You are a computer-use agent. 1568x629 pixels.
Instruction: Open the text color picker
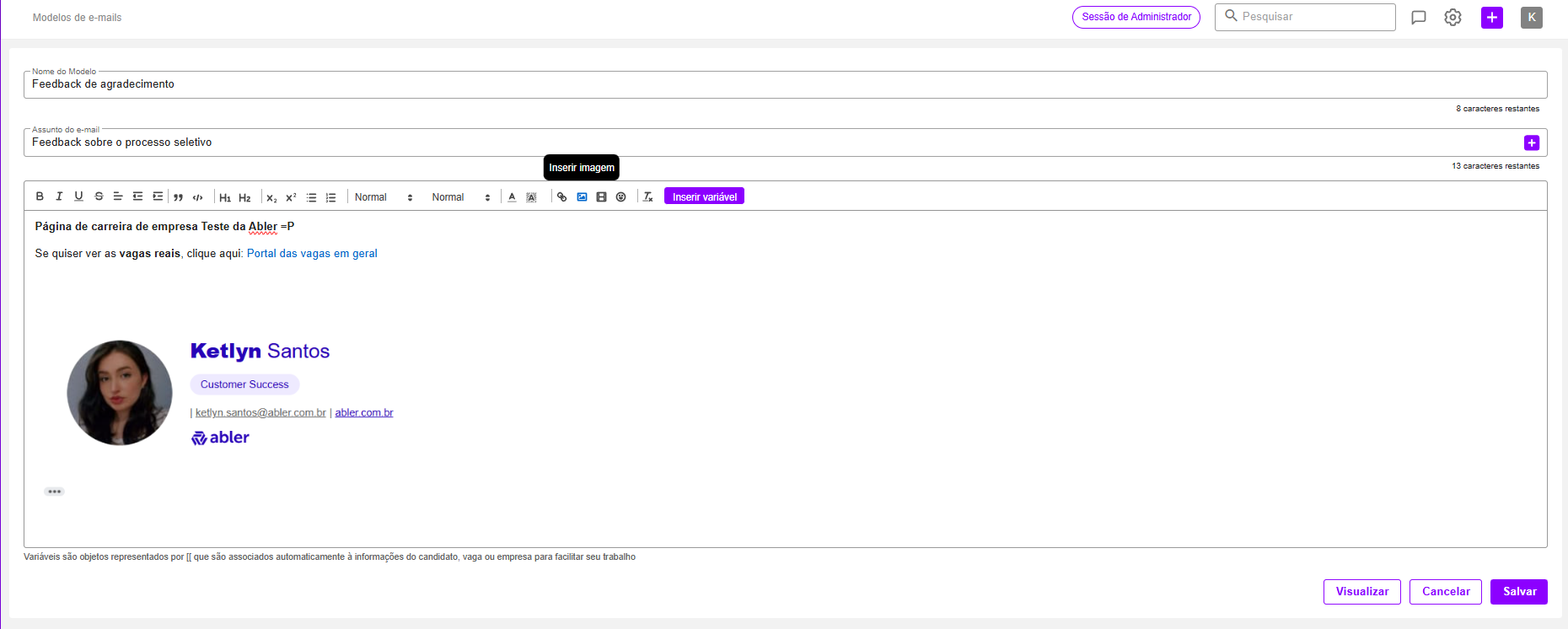(512, 197)
